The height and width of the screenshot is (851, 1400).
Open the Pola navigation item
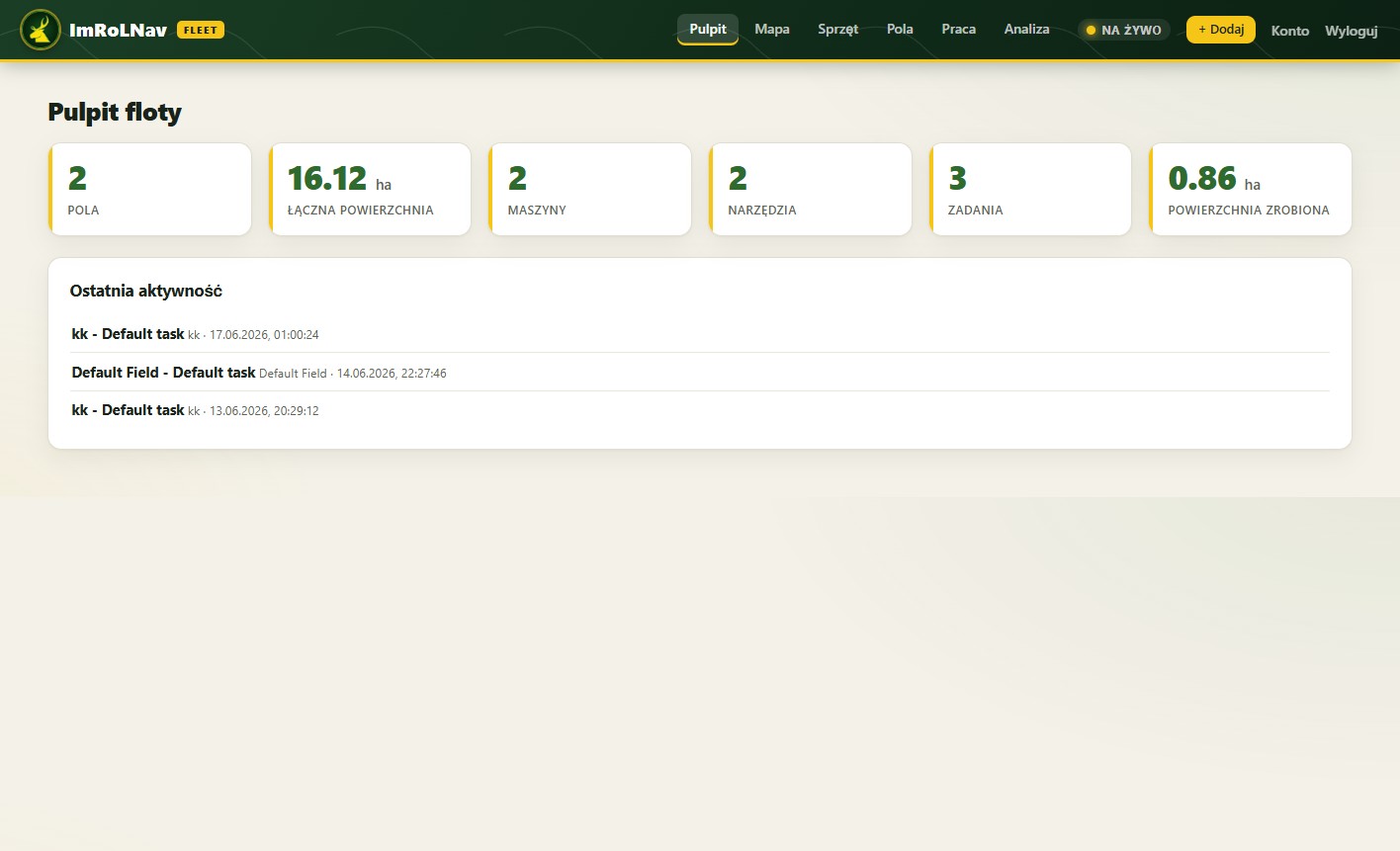(900, 30)
